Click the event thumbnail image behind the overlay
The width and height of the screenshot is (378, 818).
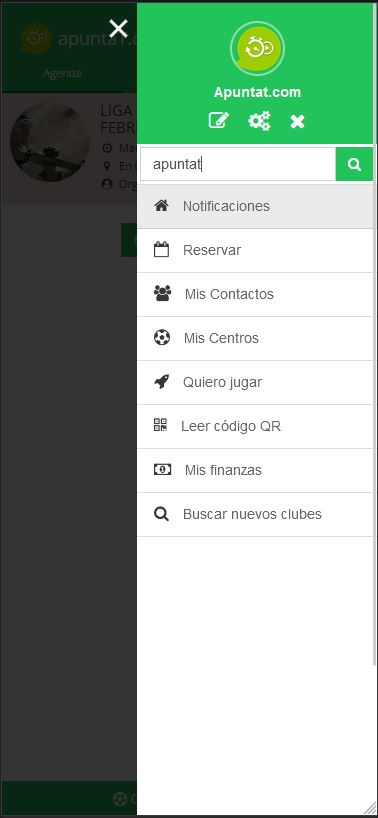click(x=51, y=142)
